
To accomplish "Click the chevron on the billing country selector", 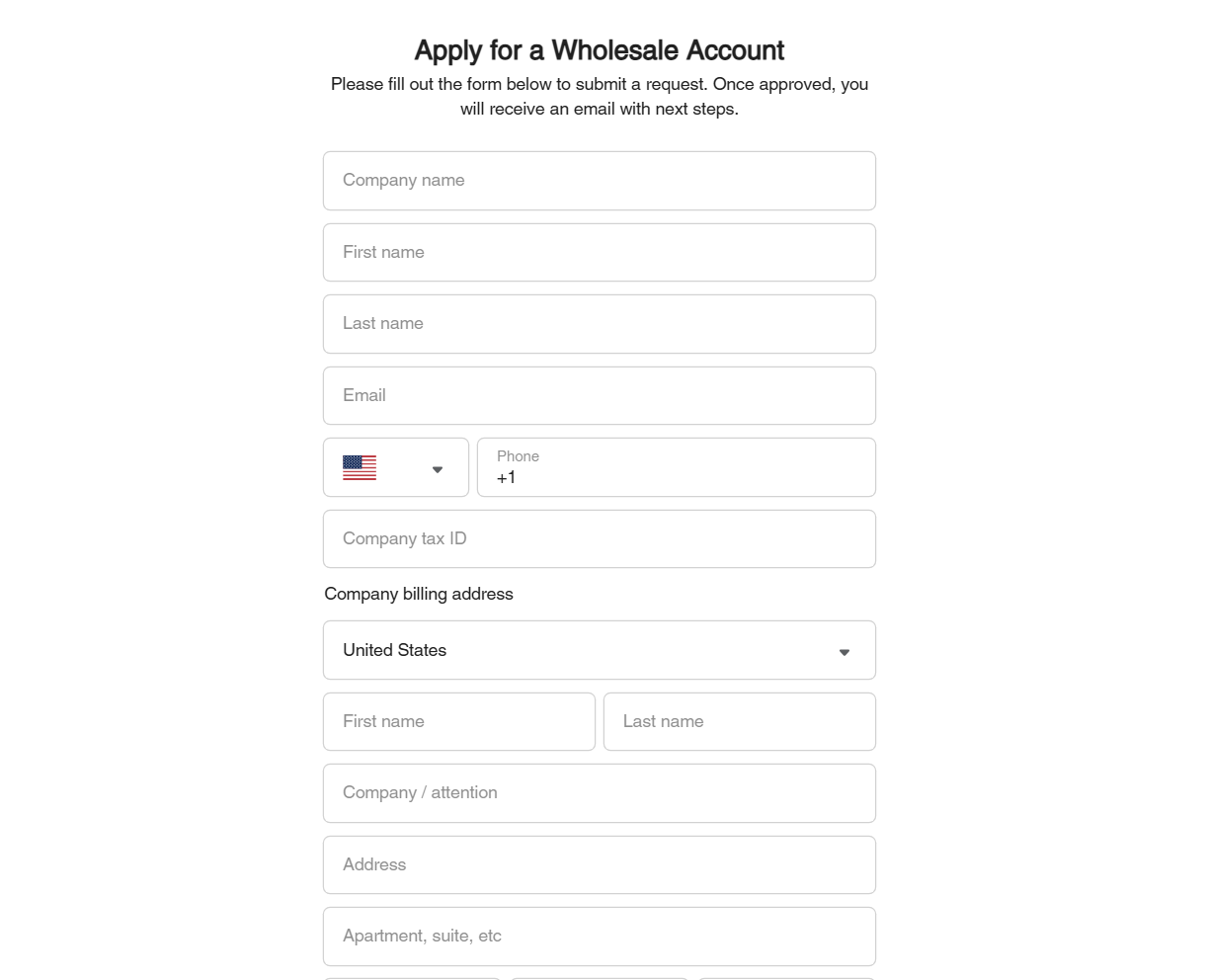I will click(845, 652).
